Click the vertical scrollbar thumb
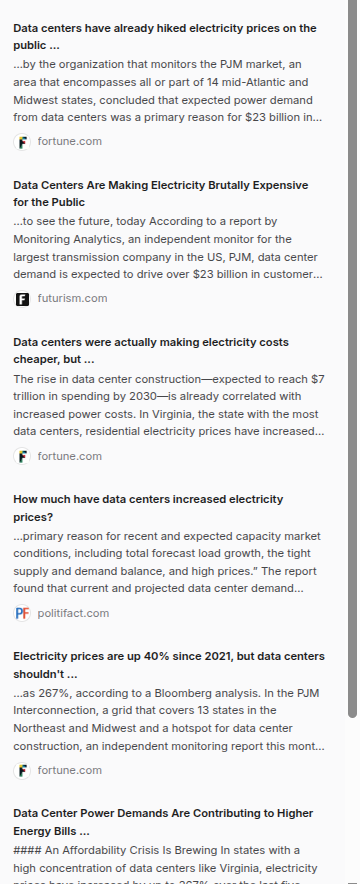The width and height of the screenshot is (360, 884). click(x=353, y=359)
